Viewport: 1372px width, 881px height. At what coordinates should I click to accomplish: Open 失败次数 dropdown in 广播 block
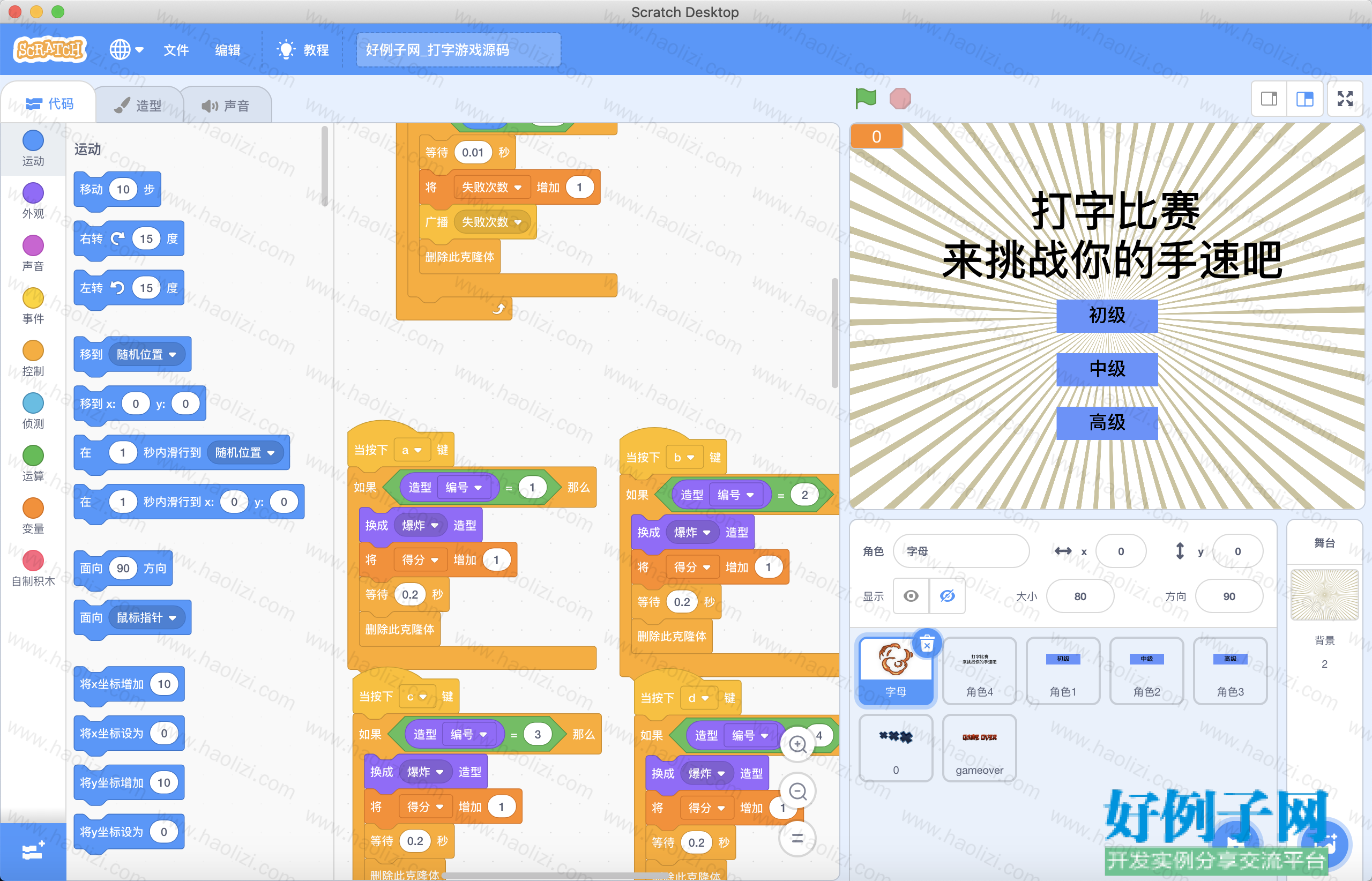(x=491, y=222)
